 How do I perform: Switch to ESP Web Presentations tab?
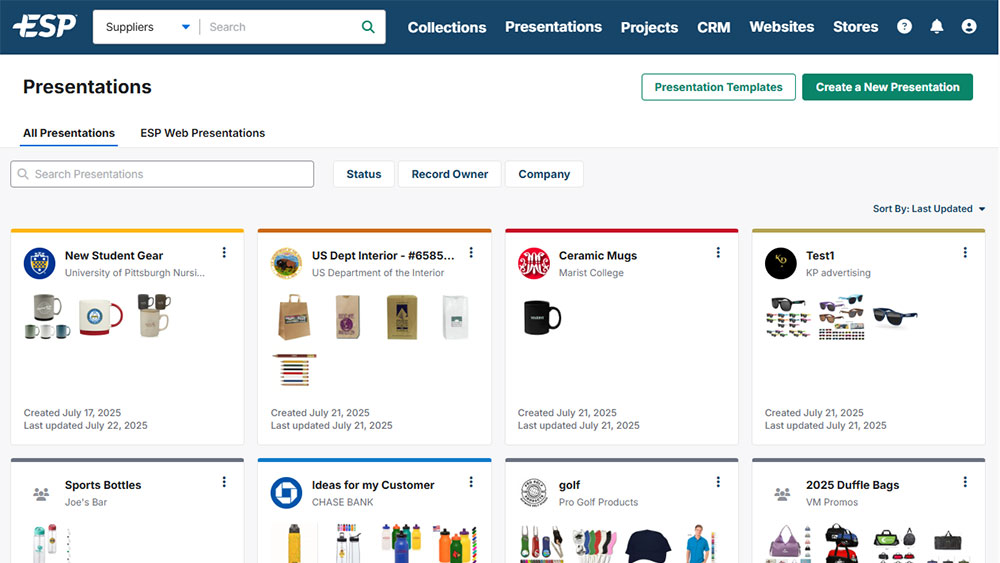[x=202, y=133]
